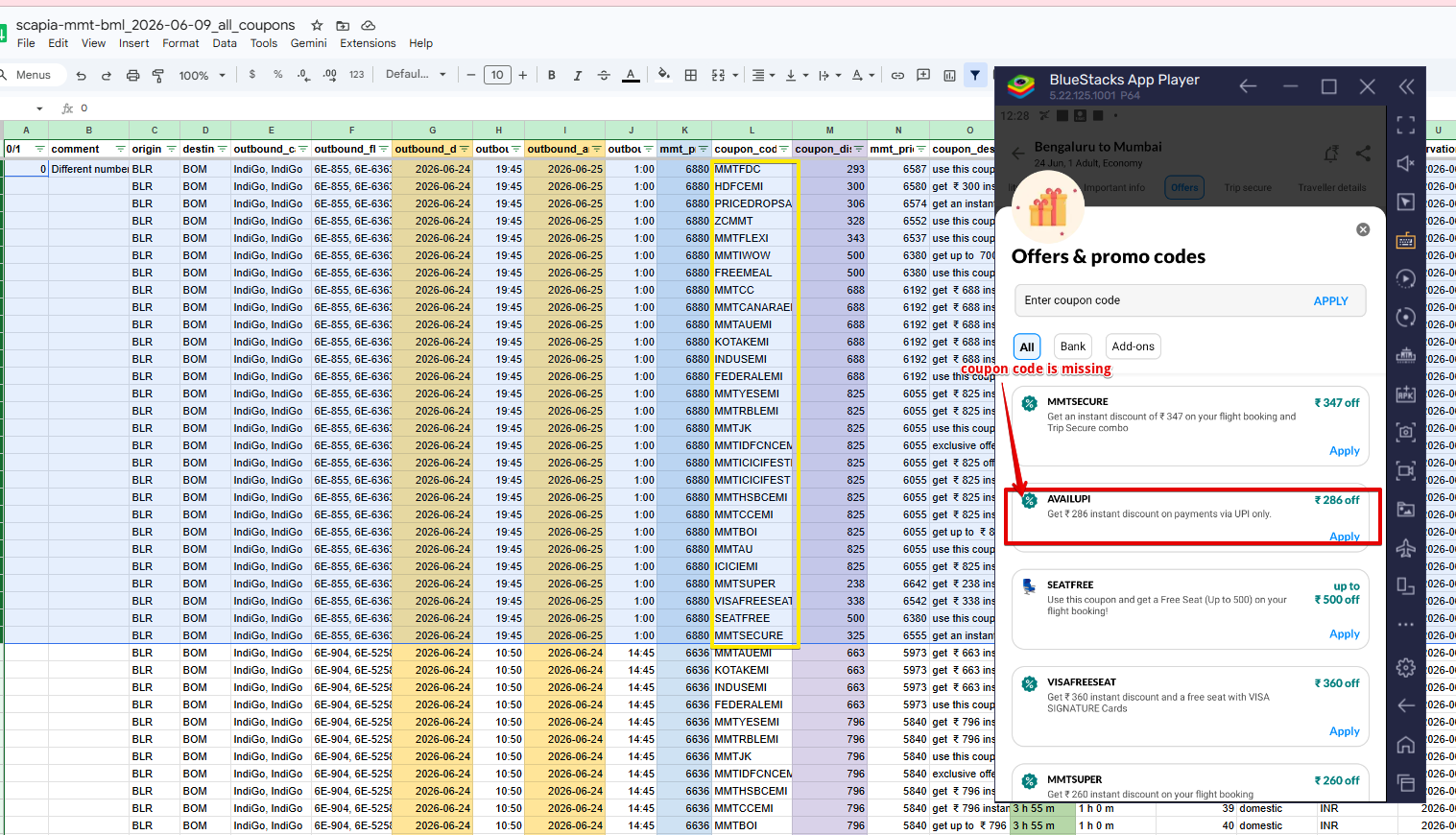Image resolution: width=1456 pixels, height=835 pixels.
Task: Open the fill color picker
Action: (x=663, y=75)
